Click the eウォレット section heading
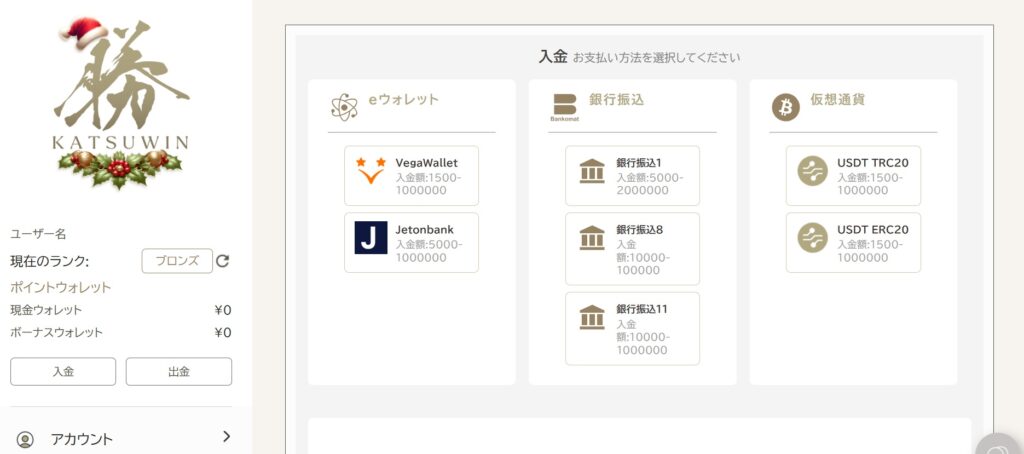1024x454 pixels. tap(404, 100)
